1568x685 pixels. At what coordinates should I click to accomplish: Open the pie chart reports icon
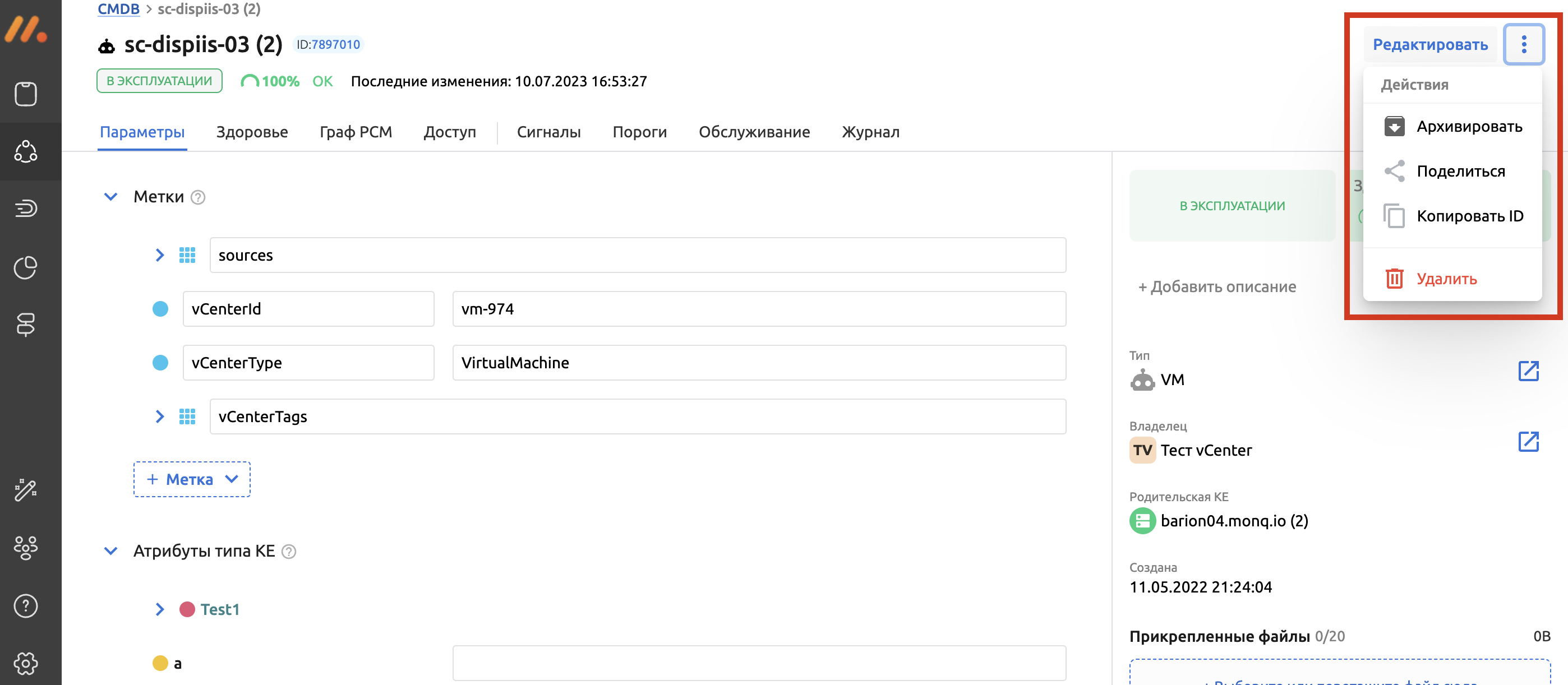tap(26, 267)
